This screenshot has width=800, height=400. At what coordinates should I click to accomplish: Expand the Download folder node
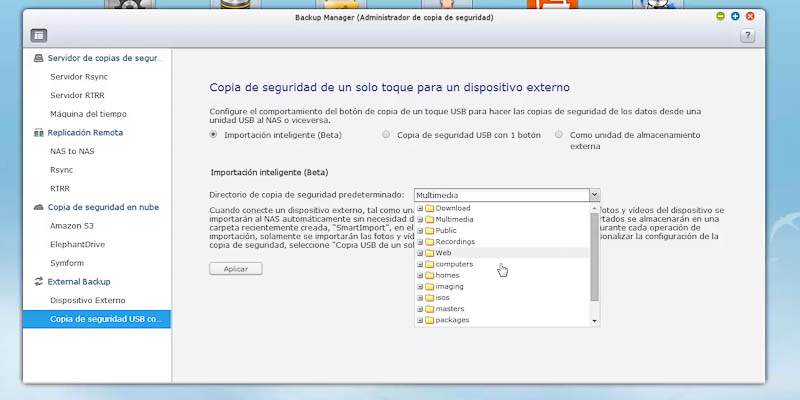pos(420,208)
